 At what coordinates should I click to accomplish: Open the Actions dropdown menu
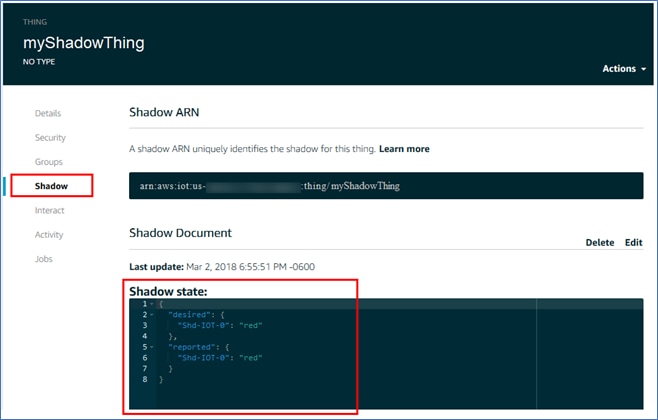(622, 69)
